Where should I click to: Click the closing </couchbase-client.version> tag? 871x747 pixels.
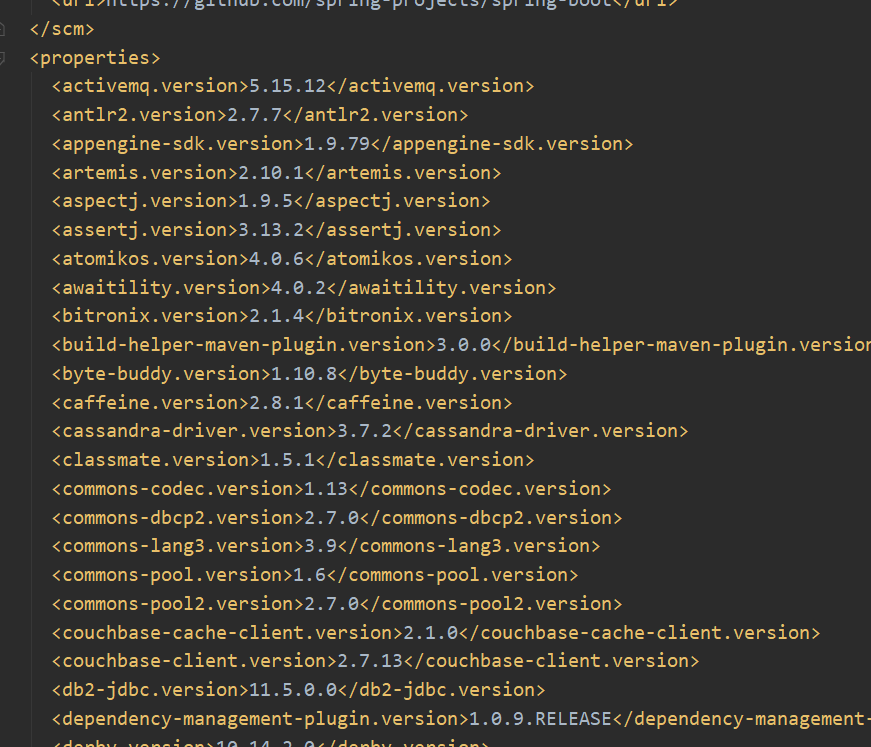click(551, 661)
